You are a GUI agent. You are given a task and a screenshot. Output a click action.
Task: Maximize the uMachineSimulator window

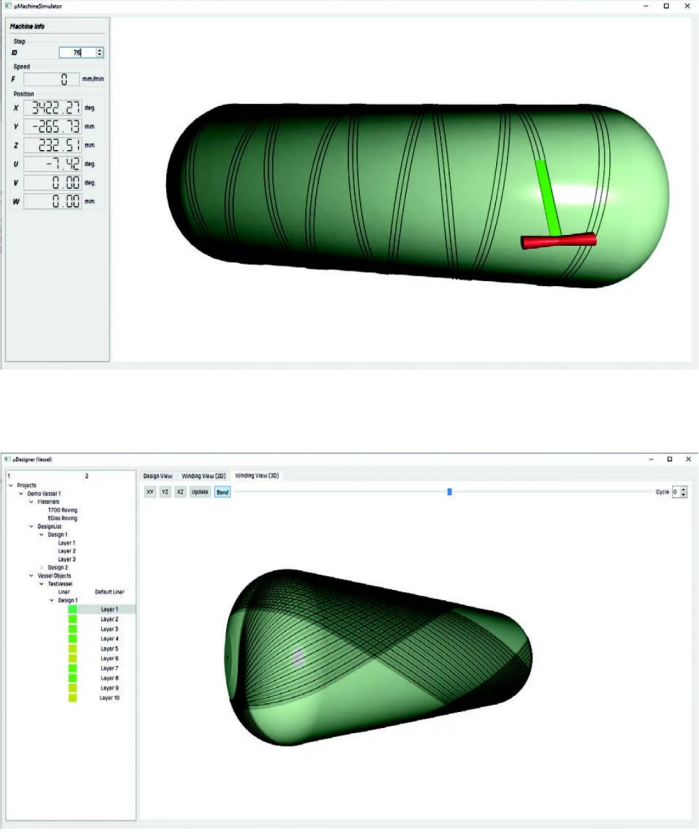(x=667, y=6)
